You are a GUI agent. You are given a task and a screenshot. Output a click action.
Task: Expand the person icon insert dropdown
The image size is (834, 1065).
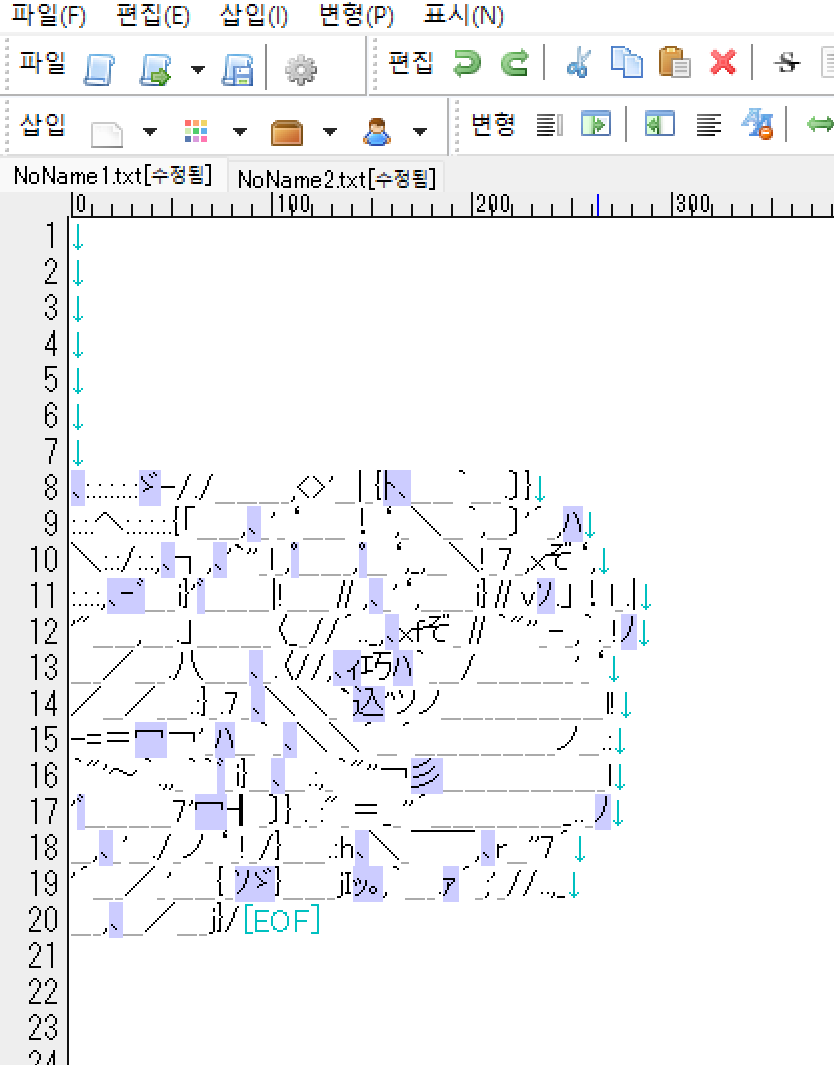coord(420,131)
